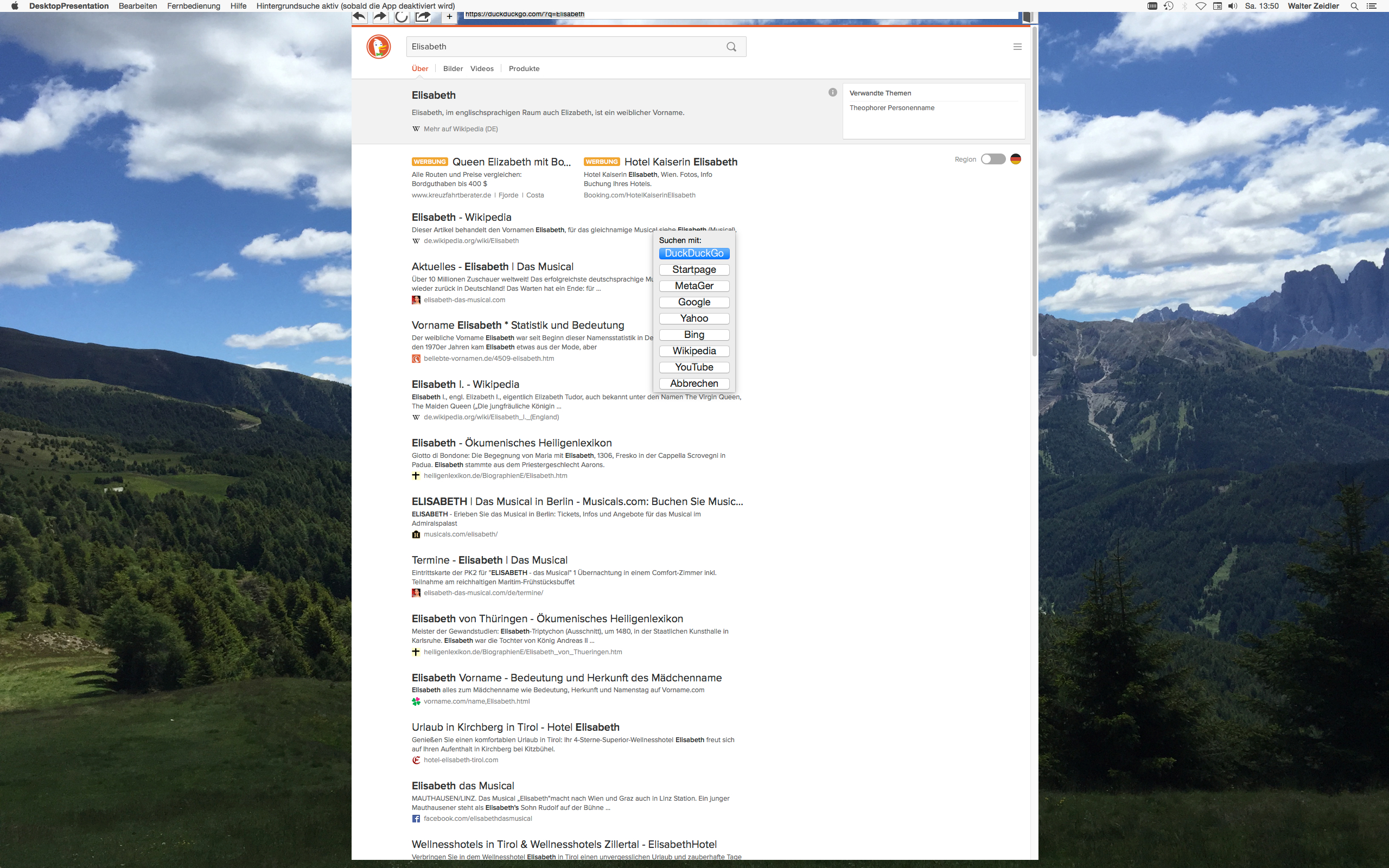Click the Elisabeth search input field
Screen dimensions: 1389x868
tap(563, 47)
